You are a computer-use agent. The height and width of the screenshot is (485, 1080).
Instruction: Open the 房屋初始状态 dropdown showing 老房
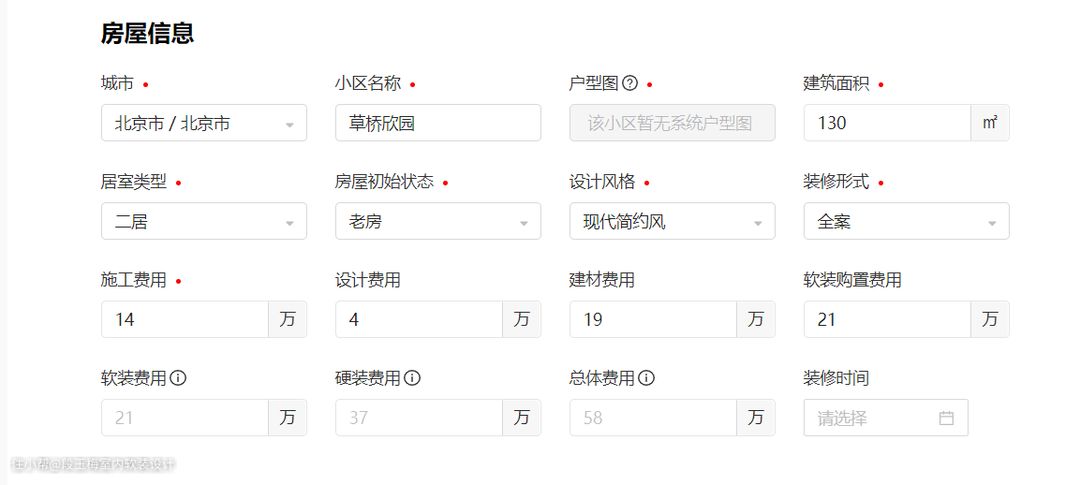click(x=438, y=221)
